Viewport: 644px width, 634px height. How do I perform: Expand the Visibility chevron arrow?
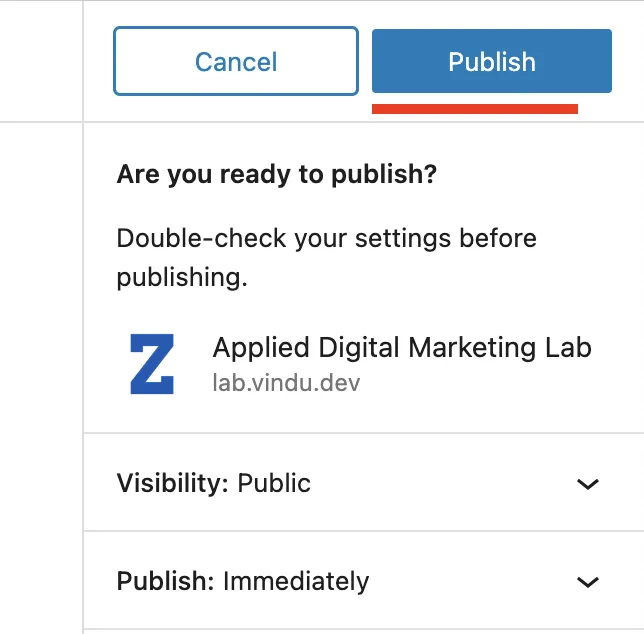point(588,484)
